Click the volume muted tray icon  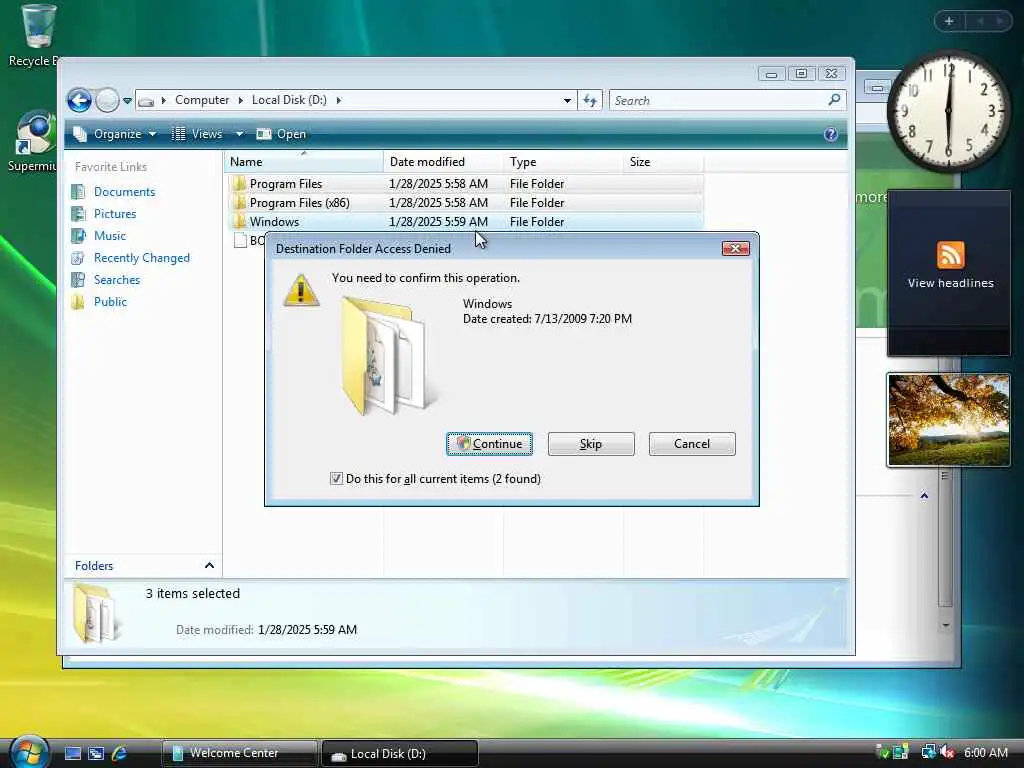click(947, 753)
